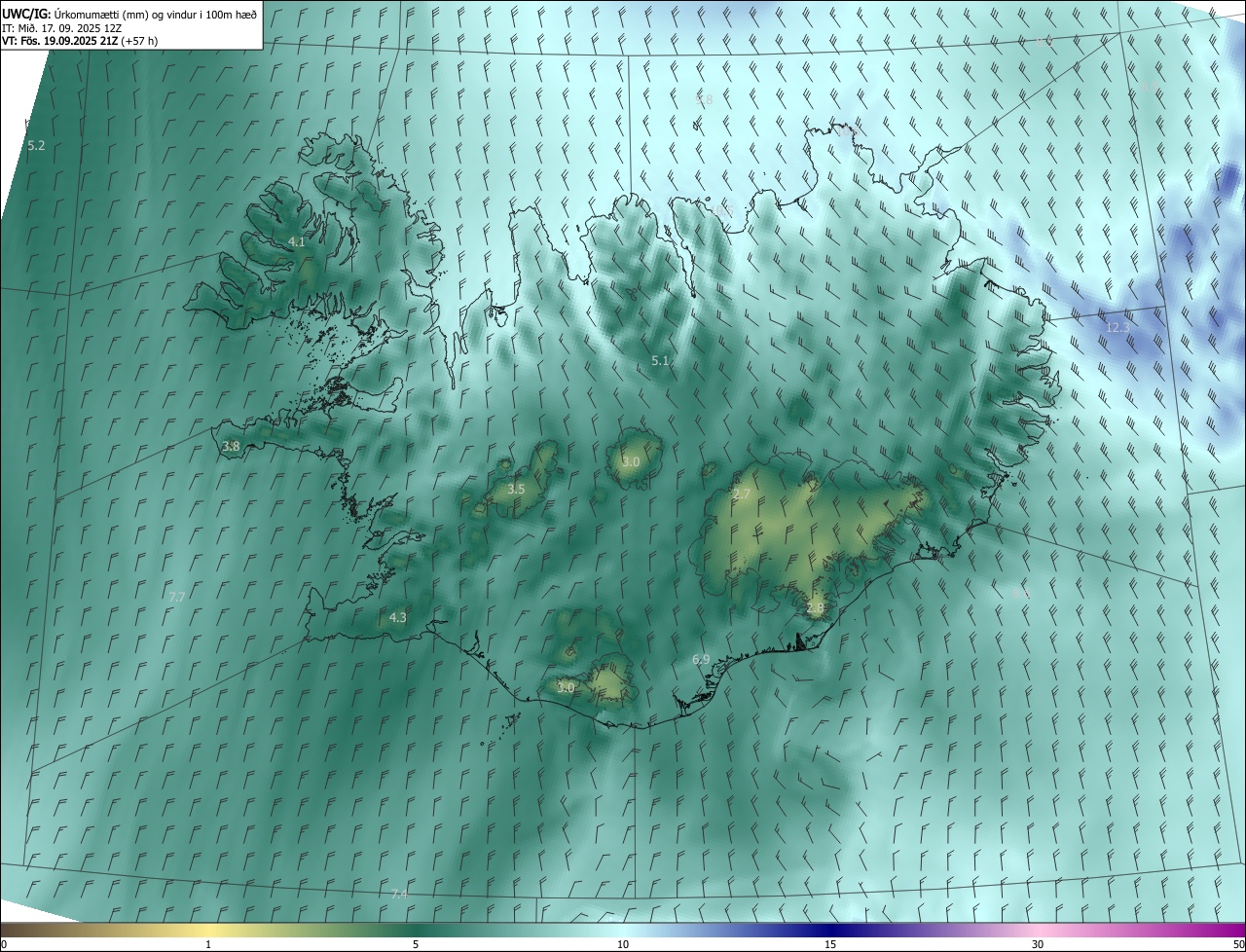Image resolution: width=1246 pixels, height=952 pixels.
Task: Click the 2.7 value on Vatnajökull glacier
Action: 742,494
